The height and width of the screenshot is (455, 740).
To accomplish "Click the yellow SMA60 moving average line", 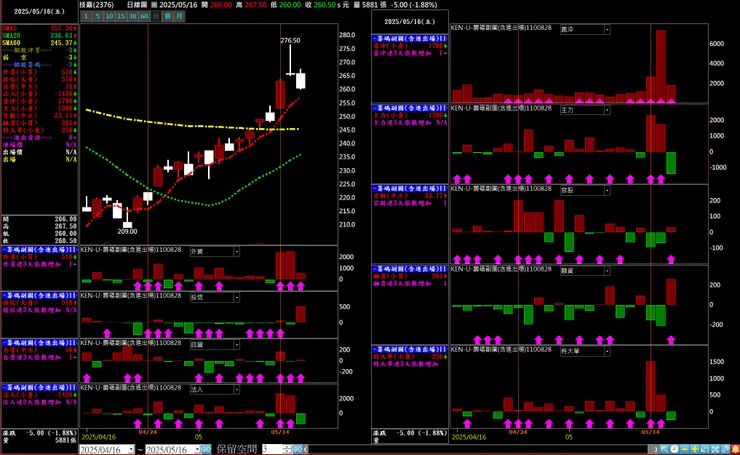I will [189, 126].
